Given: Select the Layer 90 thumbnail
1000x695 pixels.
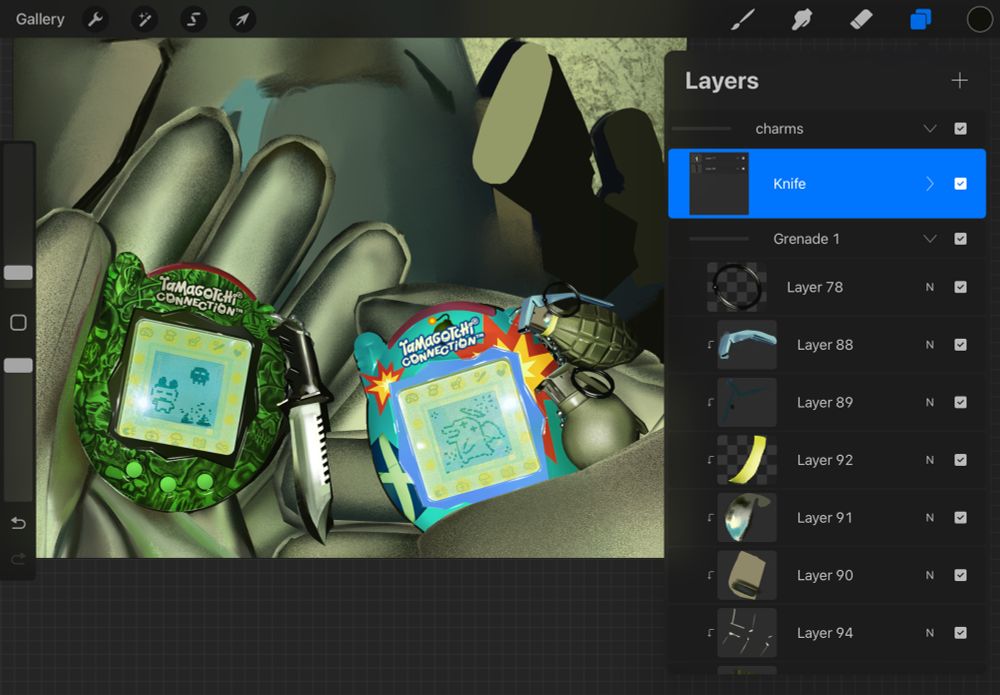Looking at the screenshot, I should pos(747,575).
